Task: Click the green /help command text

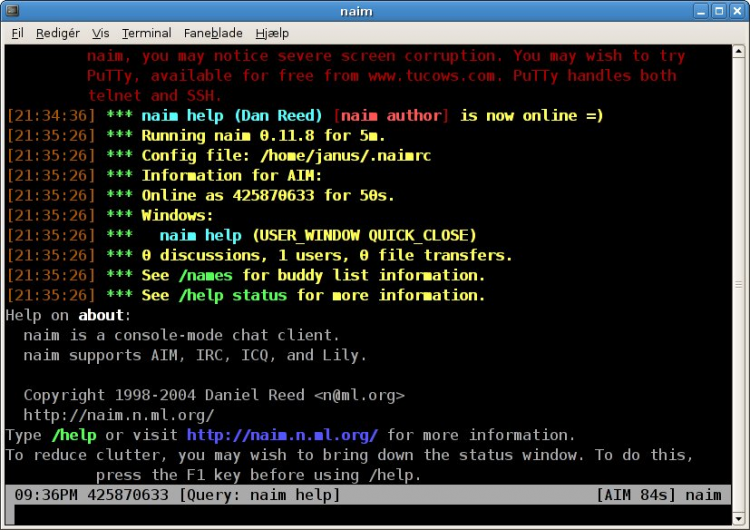Action: coord(74,435)
